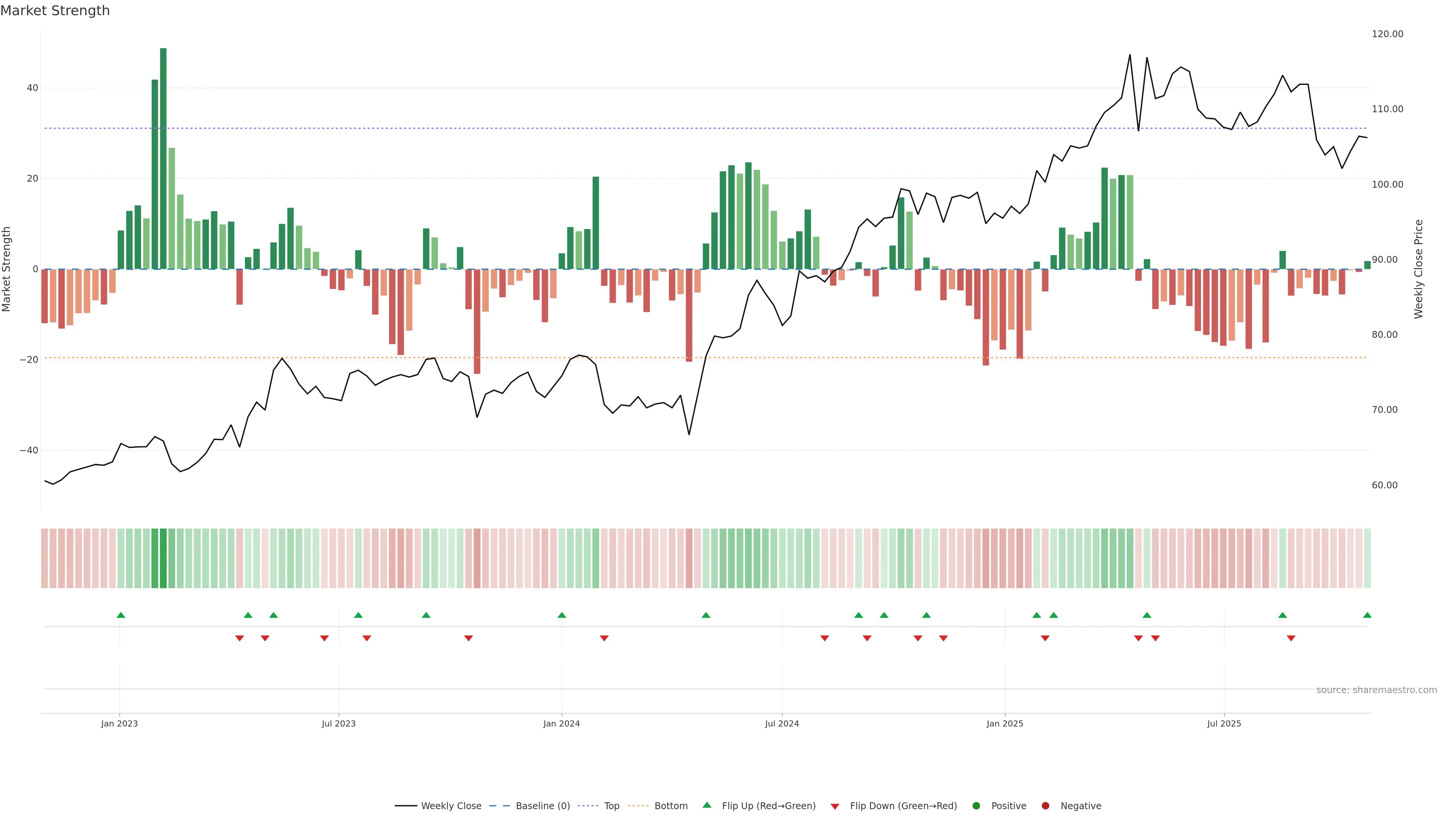Image resolution: width=1456 pixels, height=819 pixels.
Task: Click the Weekly Close Price axis title
Action: point(1419,269)
